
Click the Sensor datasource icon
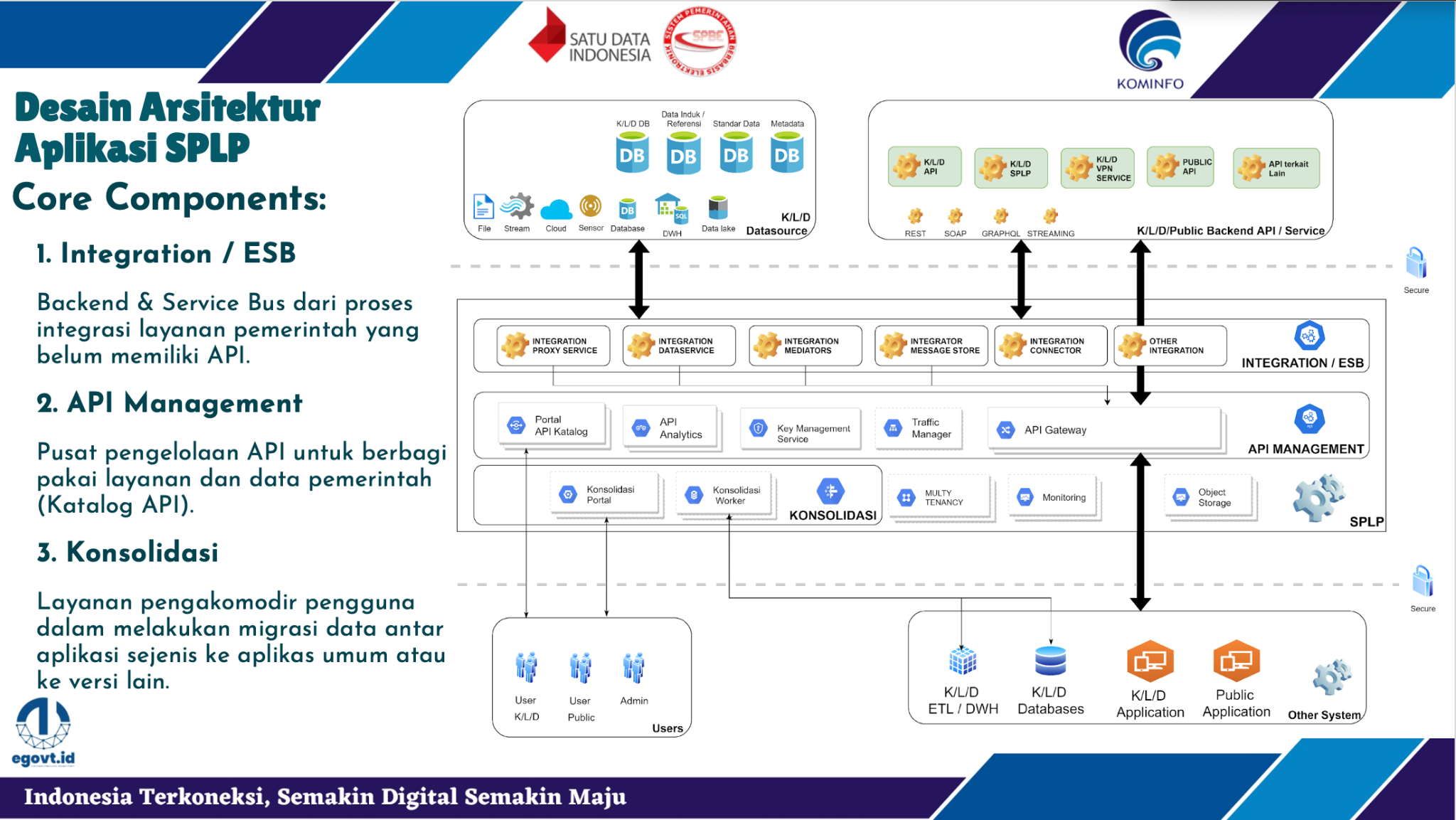pyautogui.click(x=590, y=207)
